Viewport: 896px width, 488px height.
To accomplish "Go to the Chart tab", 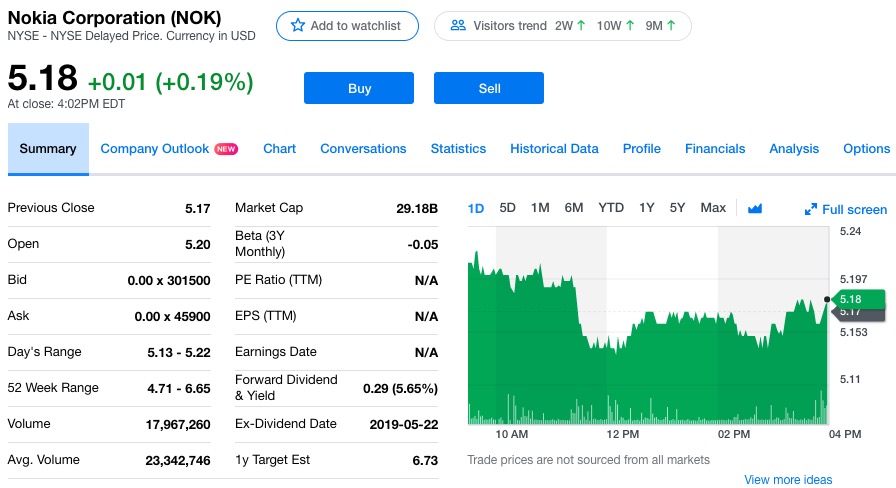I will point(279,149).
